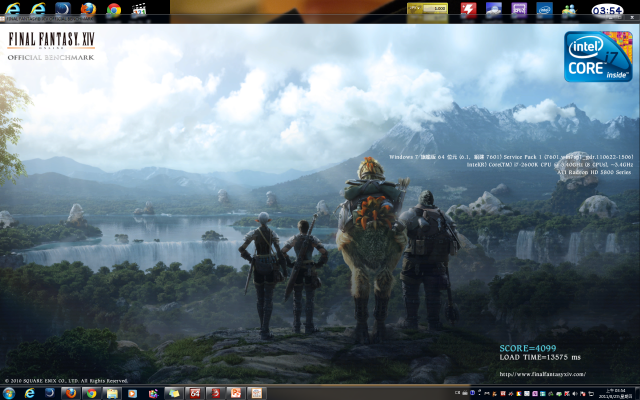Open the red lightning bolt desktop icon
Image resolution: width=640 pixels, height=400 pixels.
468,10
